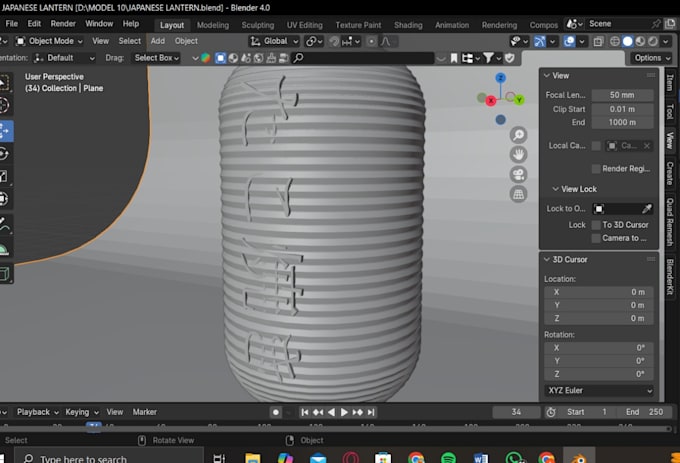Screen dimensions: 680x463
Task: Collapse the 3D Cursor panel section
Action: [x=547, y=259]
